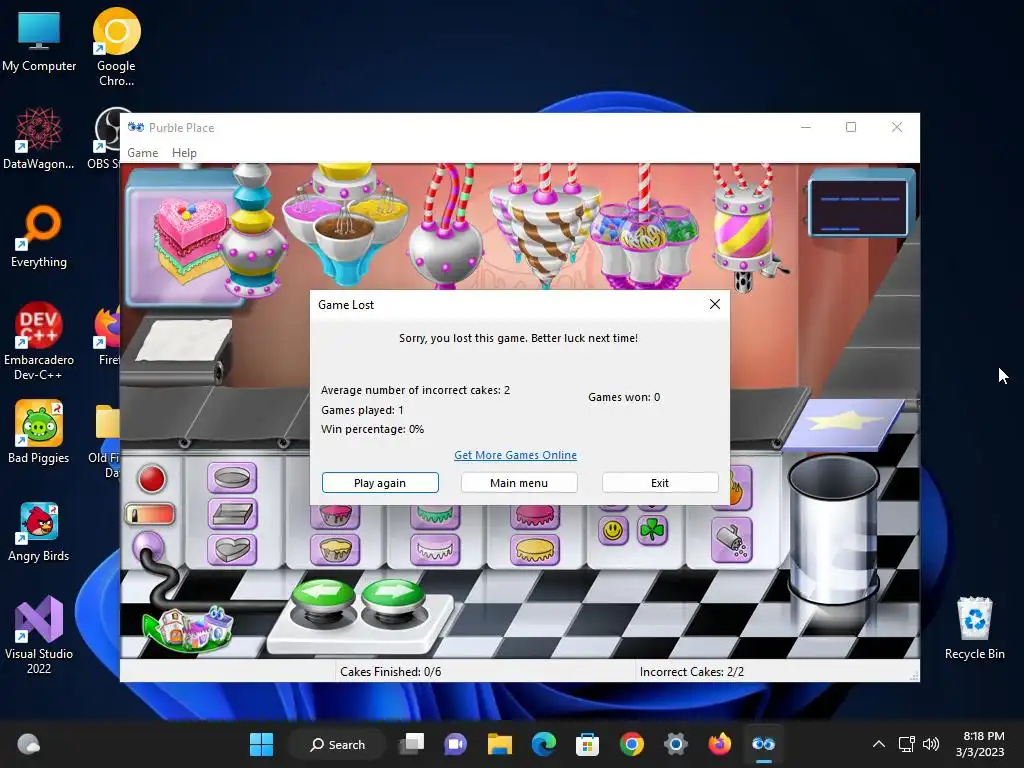Viewport: 1024px width, 768px height.
Task: Click the Play again button
Action: tap(380, 483)
